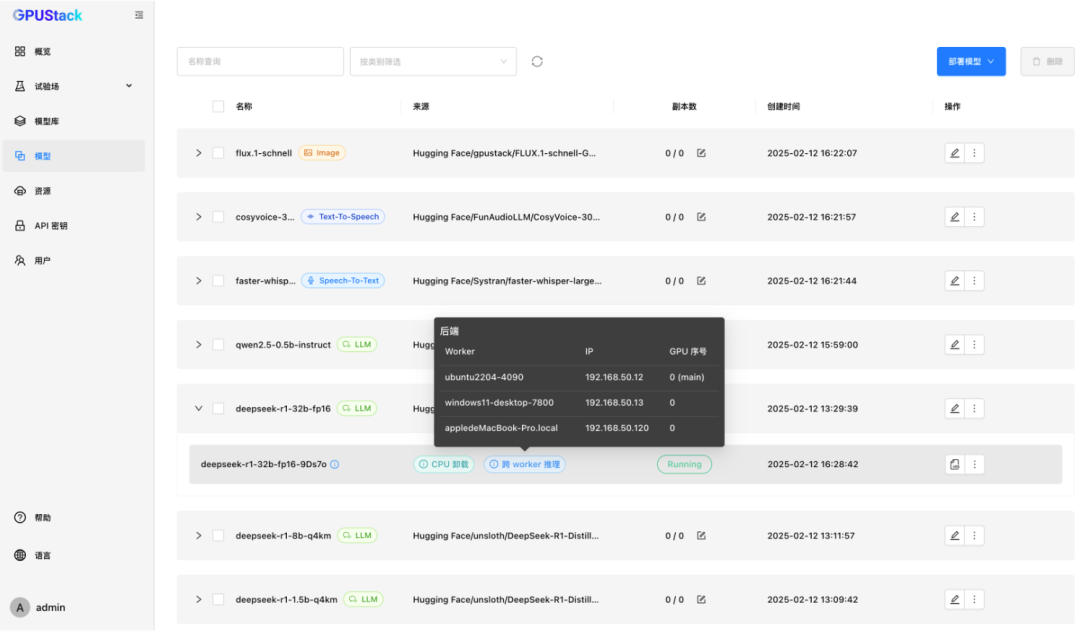Expand the 试验场 sidebar submenu

tap(128, 86)
